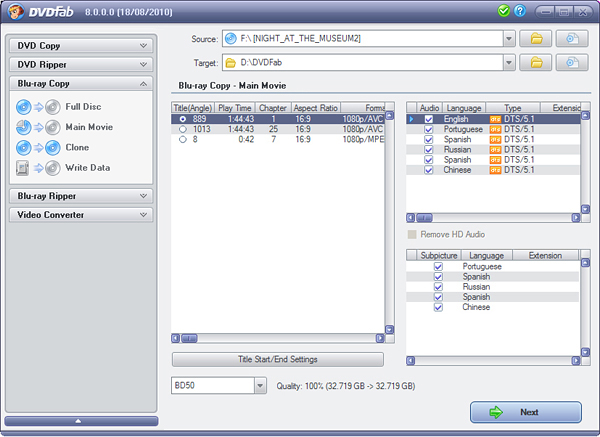The width and height of the screenshot is (600, 437).
Task: Click the Full Disc copy mode icon
Action: point(38,107)
